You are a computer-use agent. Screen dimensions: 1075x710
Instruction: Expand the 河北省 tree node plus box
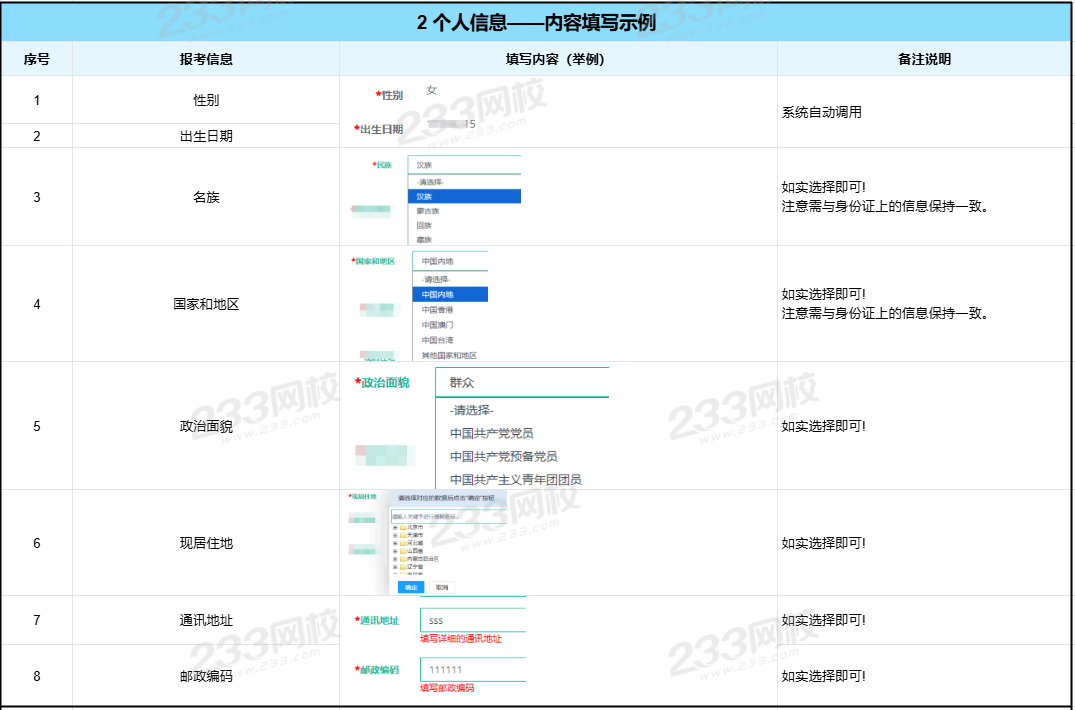tap(395, 543)
